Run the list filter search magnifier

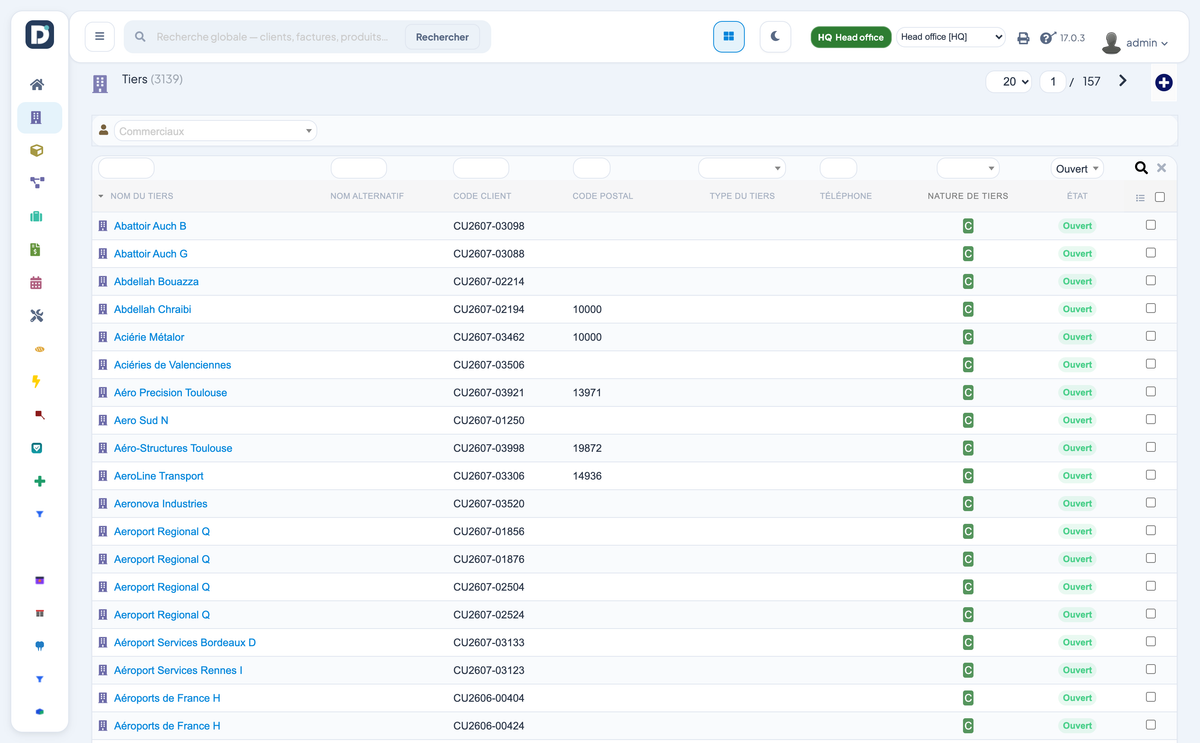1141,168
